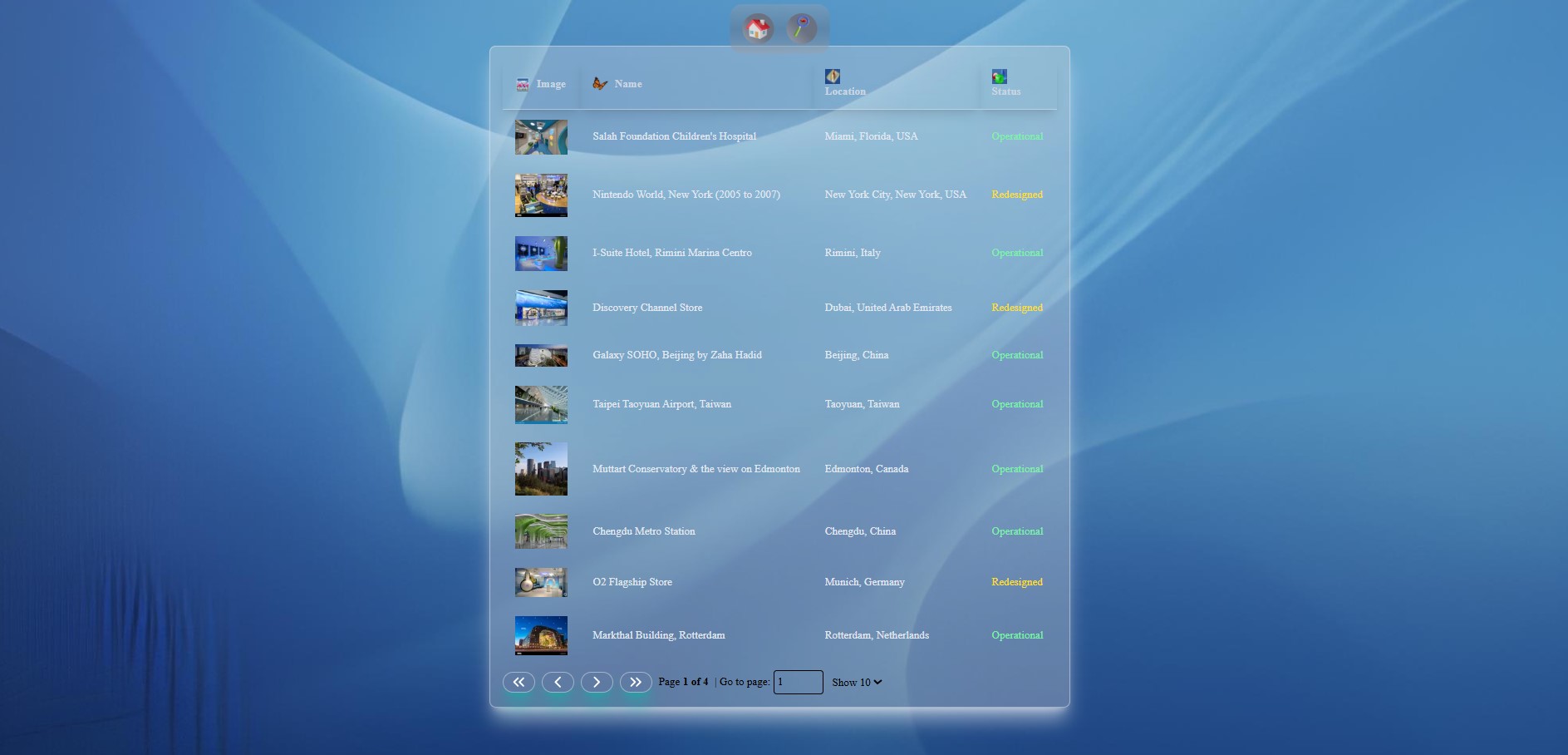Select 'Muttart Conservatory & the view on Edmonton'

tap(696, 469)
